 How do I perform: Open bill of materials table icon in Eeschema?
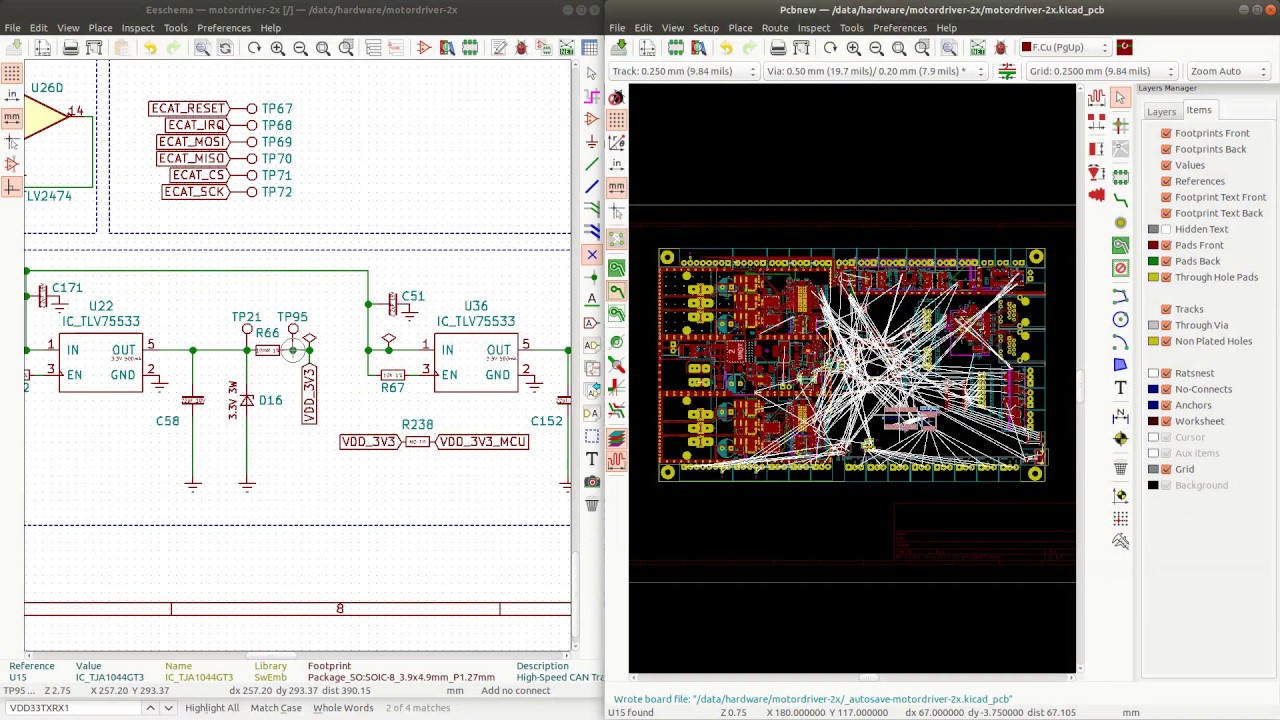click(x=590, y=48)
